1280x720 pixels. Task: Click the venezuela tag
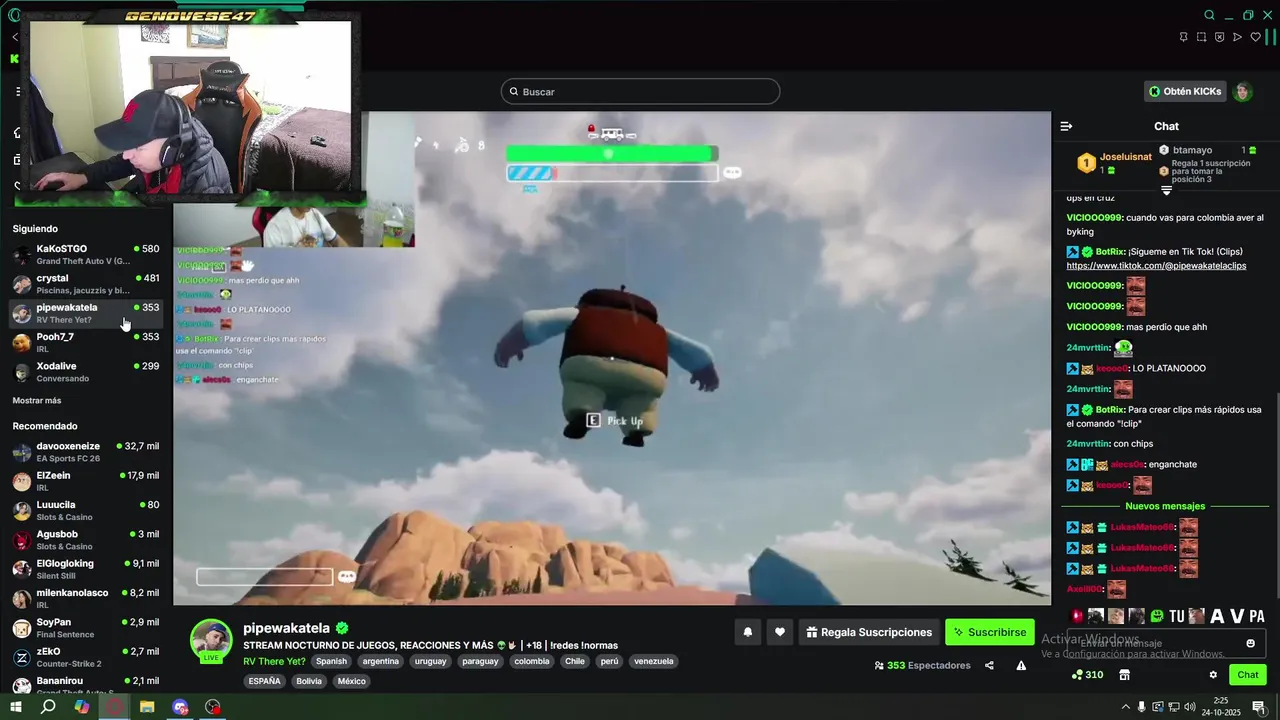click(654, 661)
